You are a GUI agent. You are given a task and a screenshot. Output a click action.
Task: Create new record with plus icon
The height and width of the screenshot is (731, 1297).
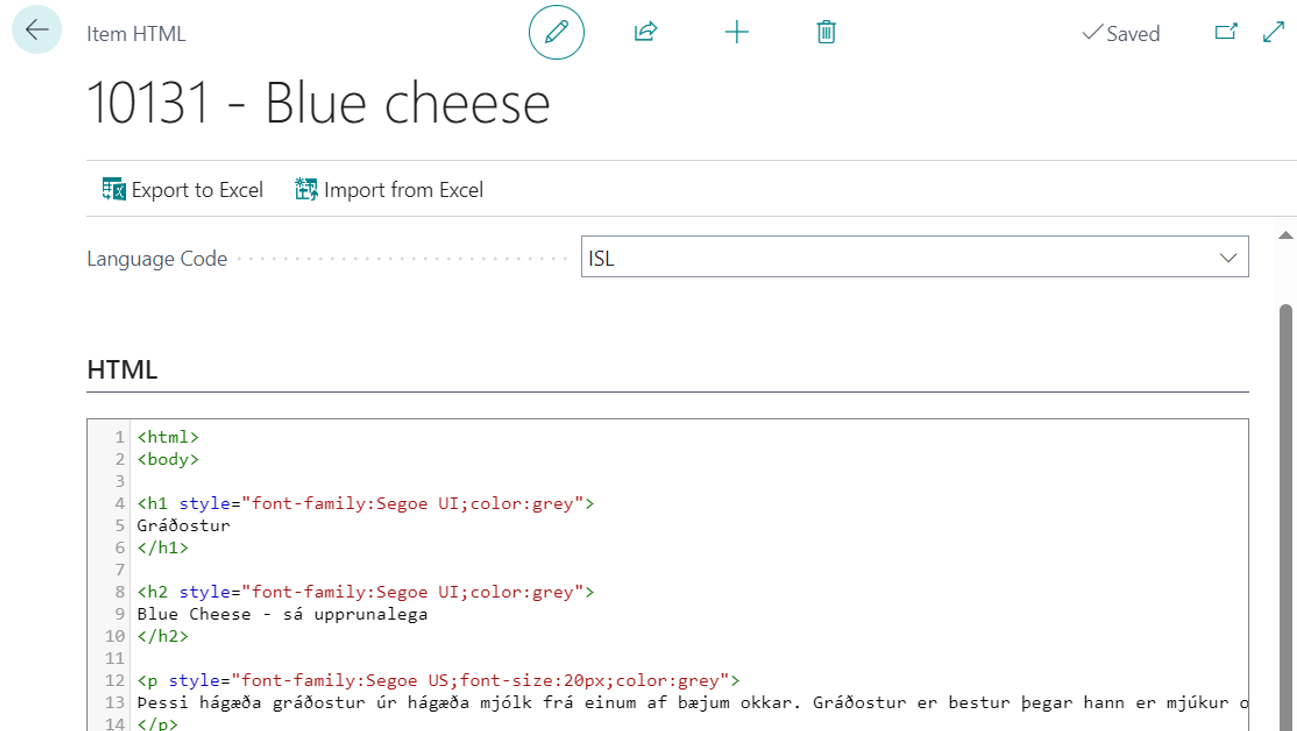[x=736, y=32]
